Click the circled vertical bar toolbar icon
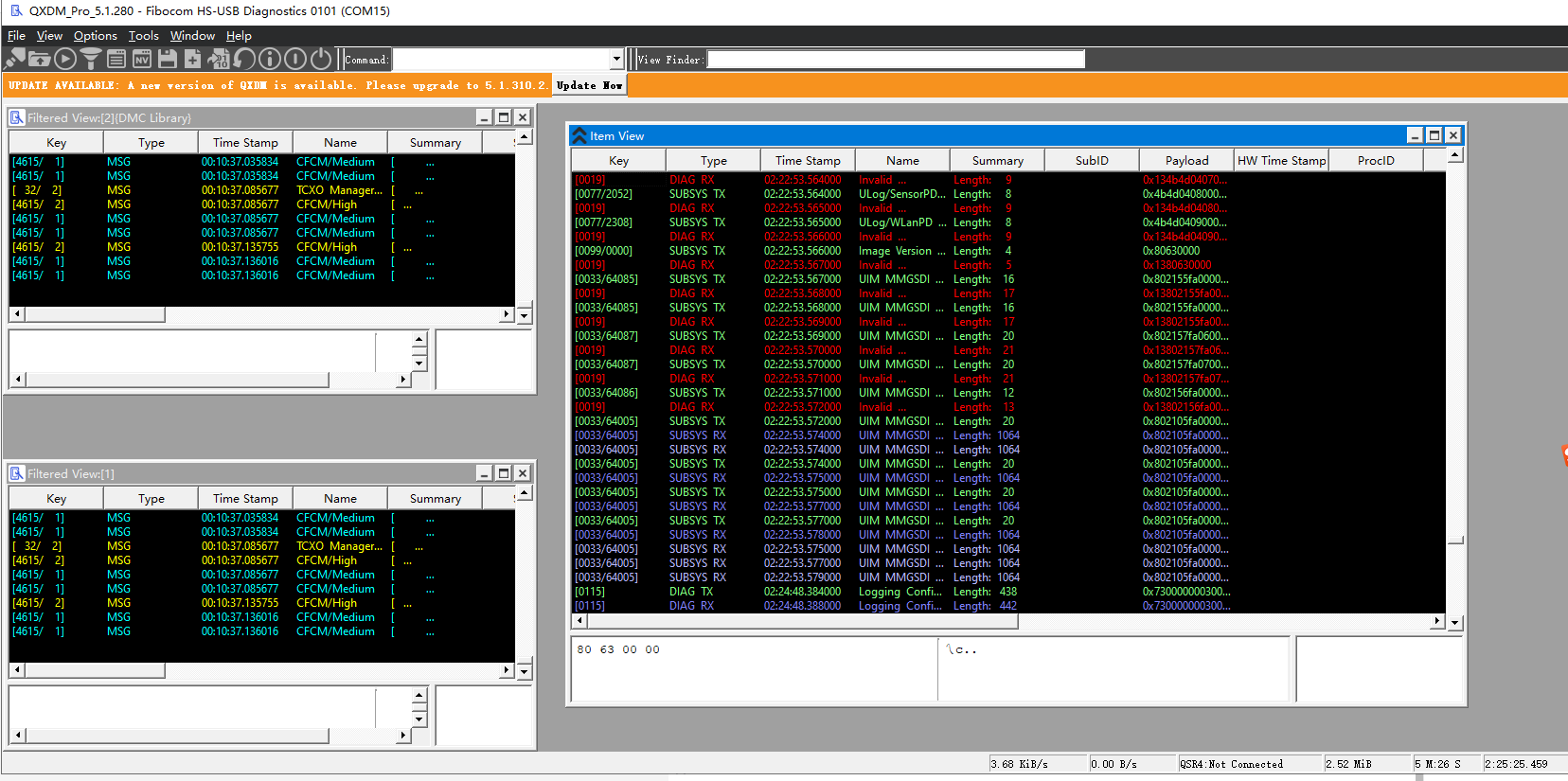 [x=295, y=59]
